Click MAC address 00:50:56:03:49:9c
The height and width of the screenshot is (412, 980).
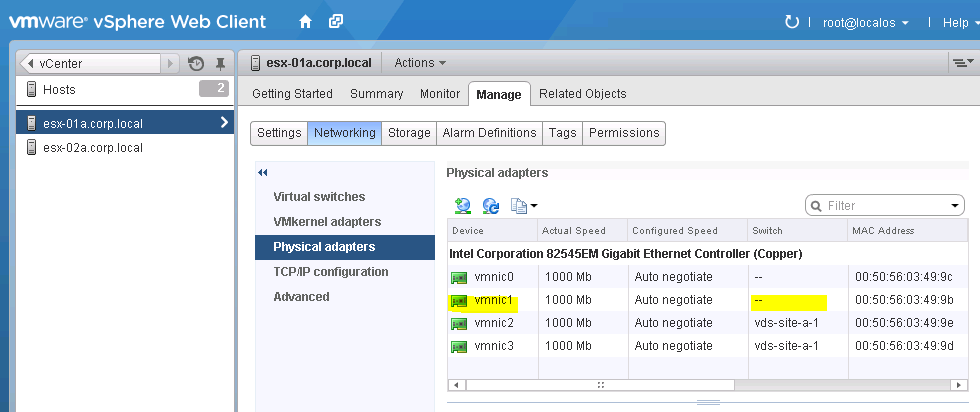tap(904, 277)
